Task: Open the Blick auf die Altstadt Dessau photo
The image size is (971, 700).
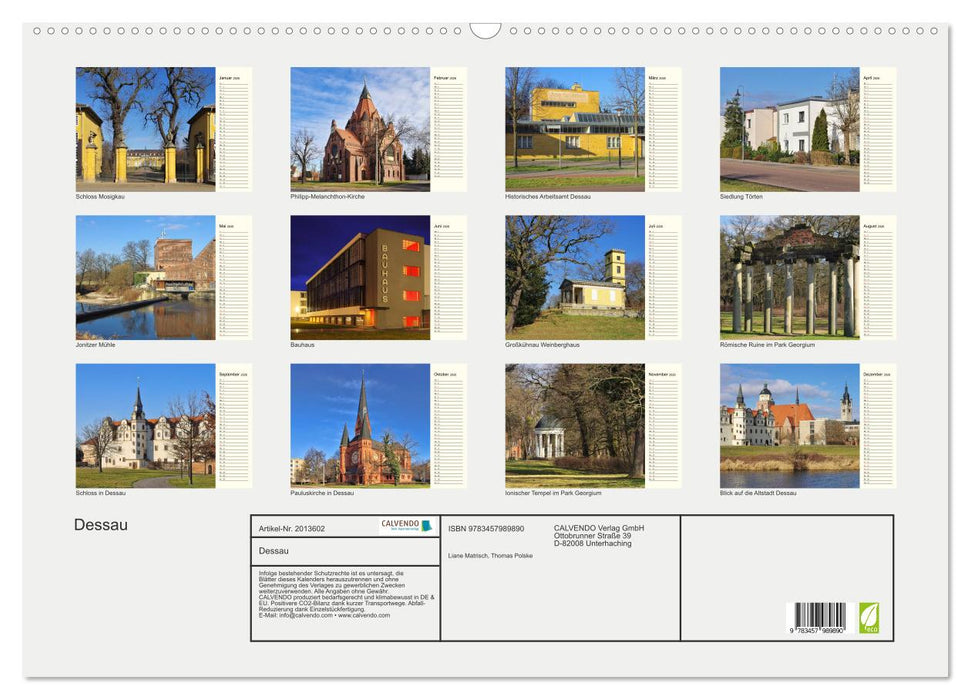Action: (x=791, y=424)
